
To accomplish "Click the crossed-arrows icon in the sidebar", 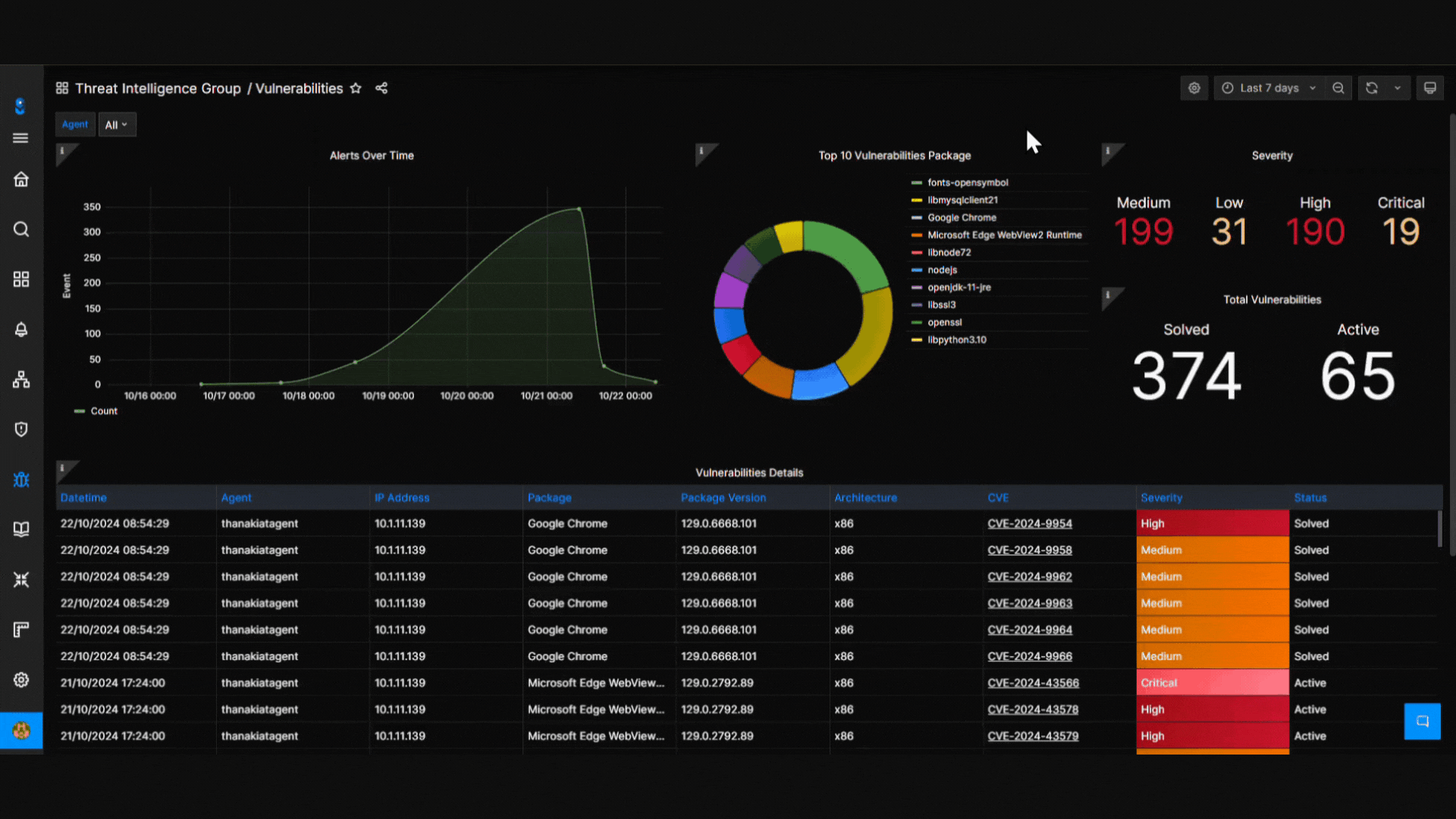I will tap(21, 579).
